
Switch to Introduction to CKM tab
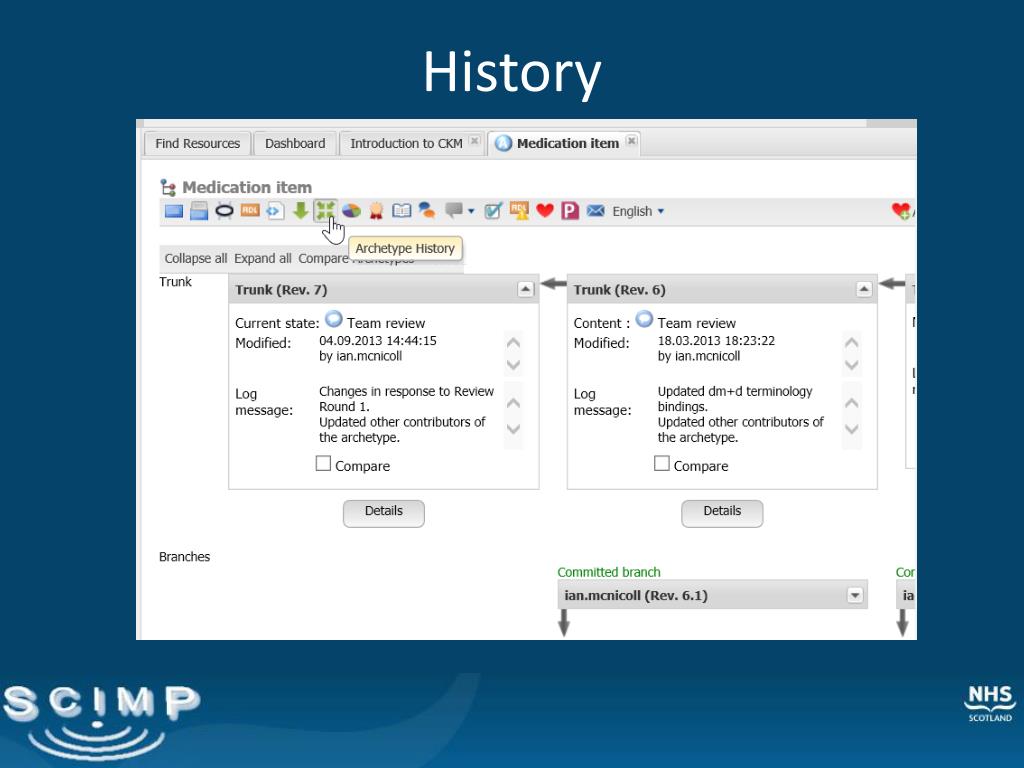click(x=406, y=144)
